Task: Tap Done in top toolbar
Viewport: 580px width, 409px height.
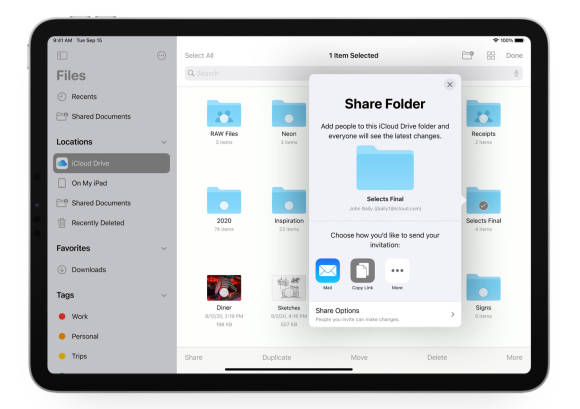Action: point(514,55)
